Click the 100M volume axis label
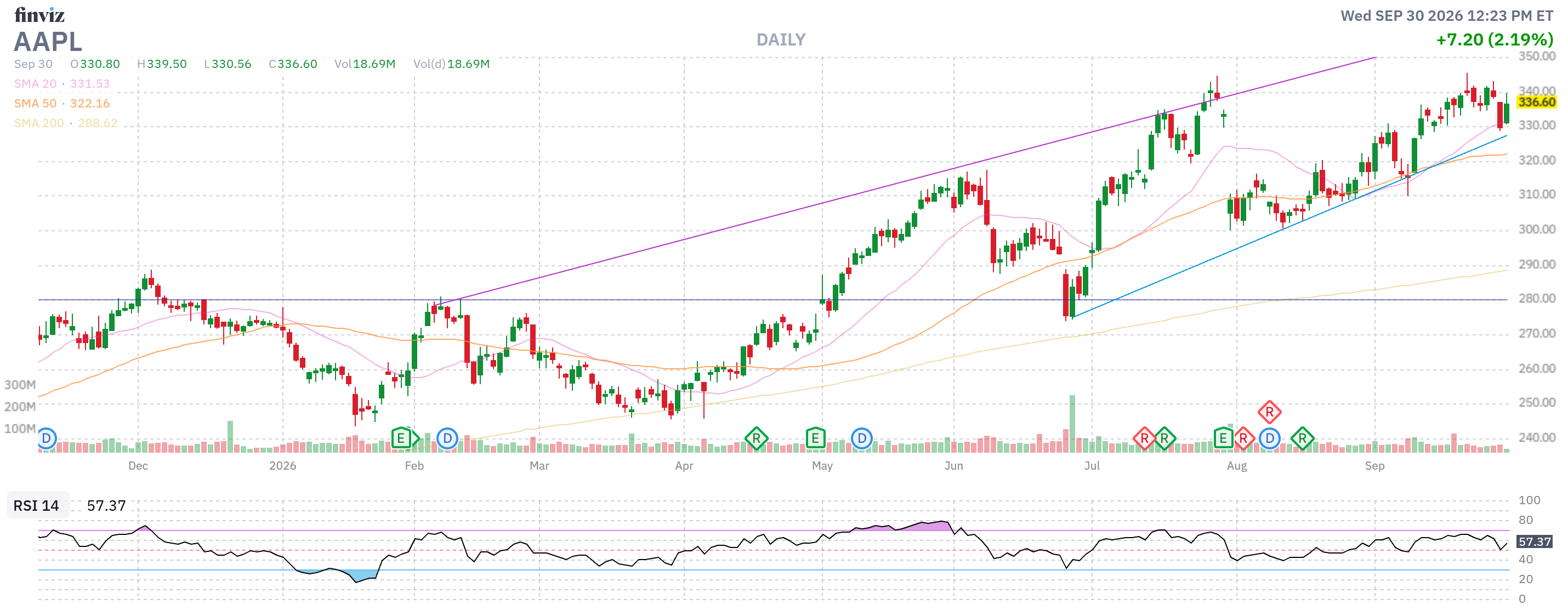Screen dimensions: 1568x616 coord(20,429)
